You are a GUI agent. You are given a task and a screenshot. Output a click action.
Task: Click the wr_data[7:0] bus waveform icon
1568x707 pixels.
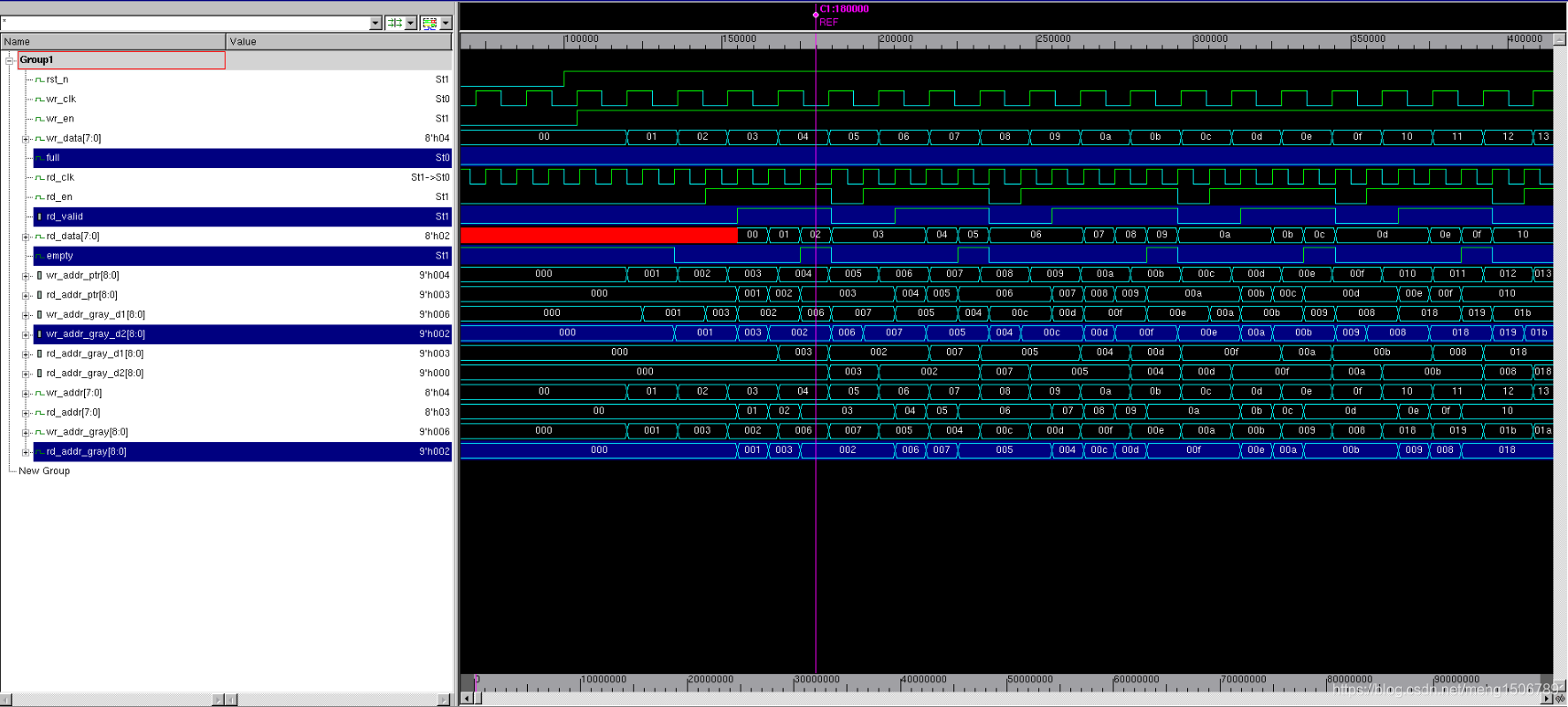tap(39, 139)
